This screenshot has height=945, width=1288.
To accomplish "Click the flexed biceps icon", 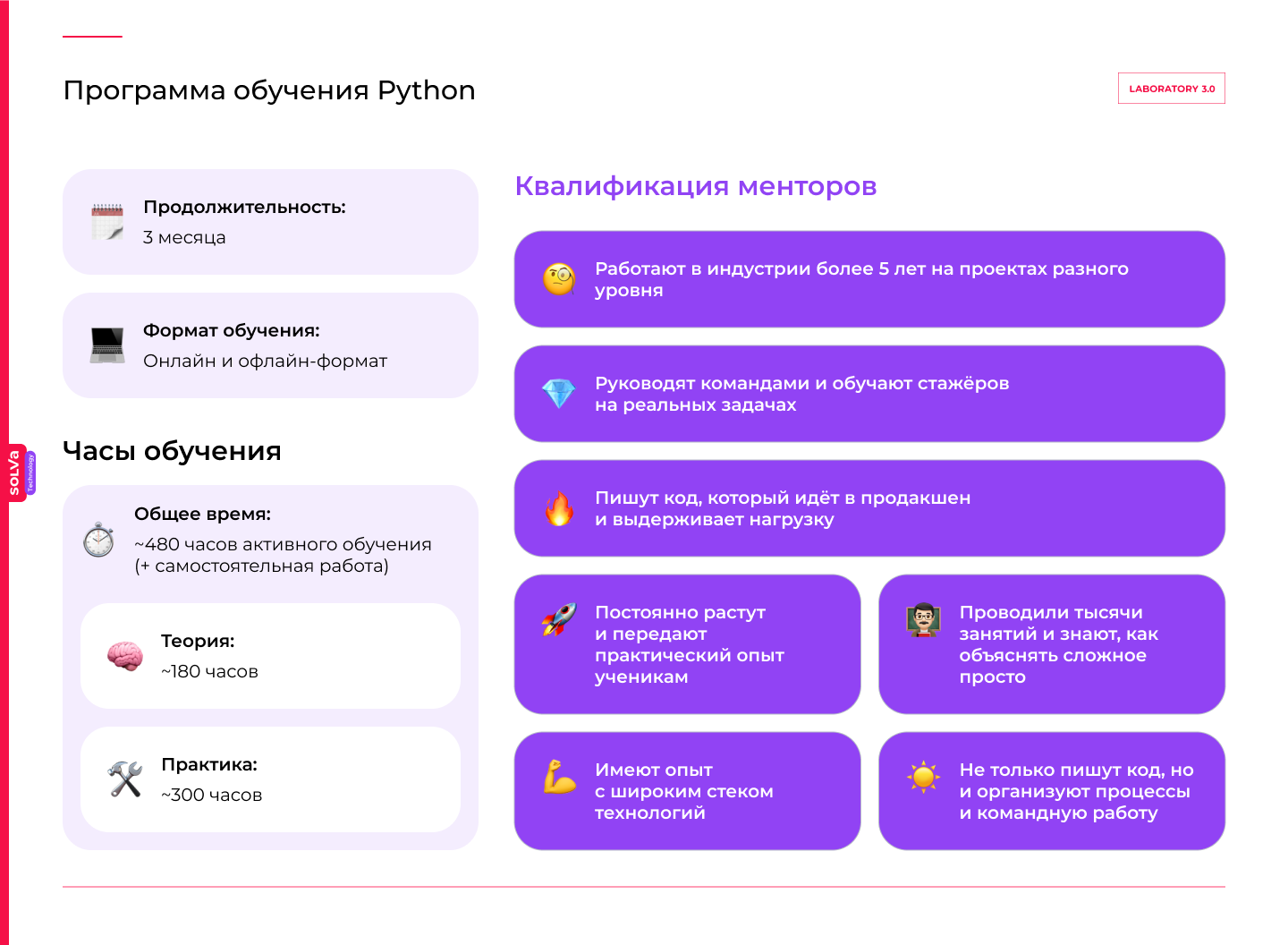I will [559, 777].
